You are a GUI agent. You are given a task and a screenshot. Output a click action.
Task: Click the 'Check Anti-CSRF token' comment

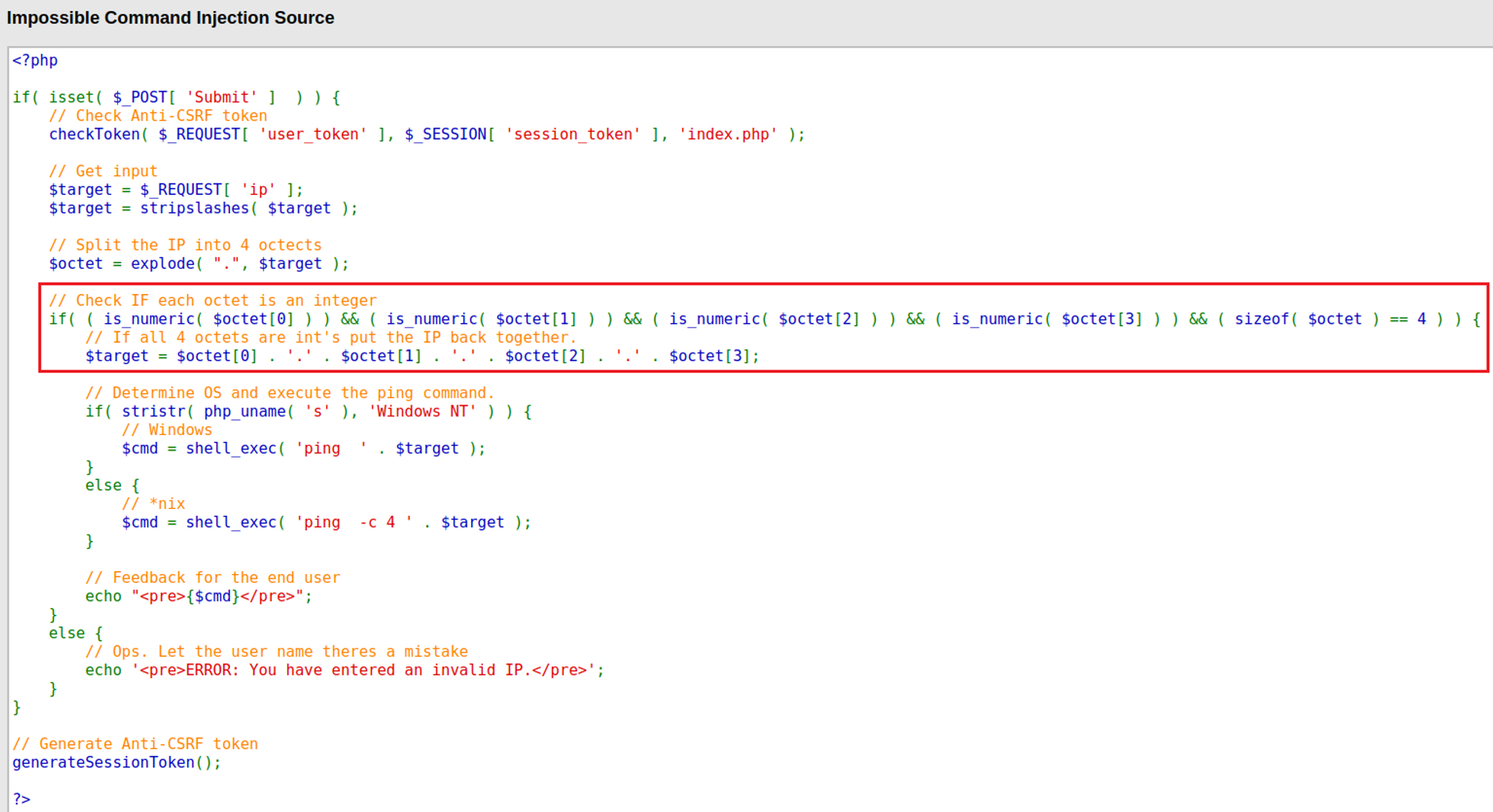click(158, 116)
